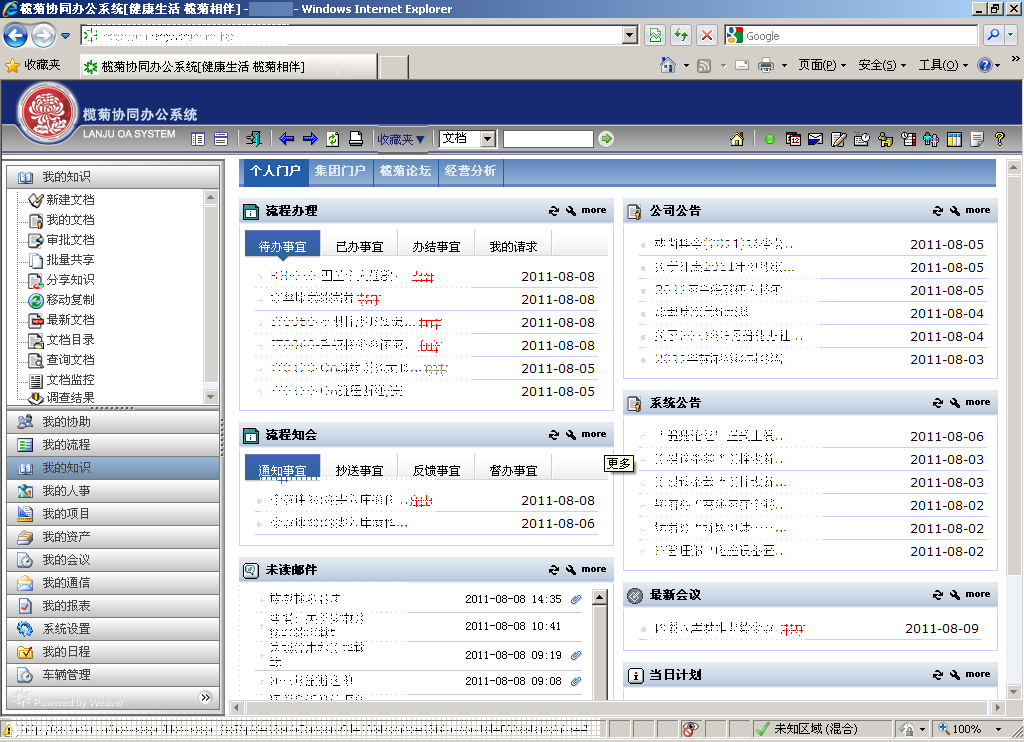Switch to the 集团门户 tab

pos(340,171)
